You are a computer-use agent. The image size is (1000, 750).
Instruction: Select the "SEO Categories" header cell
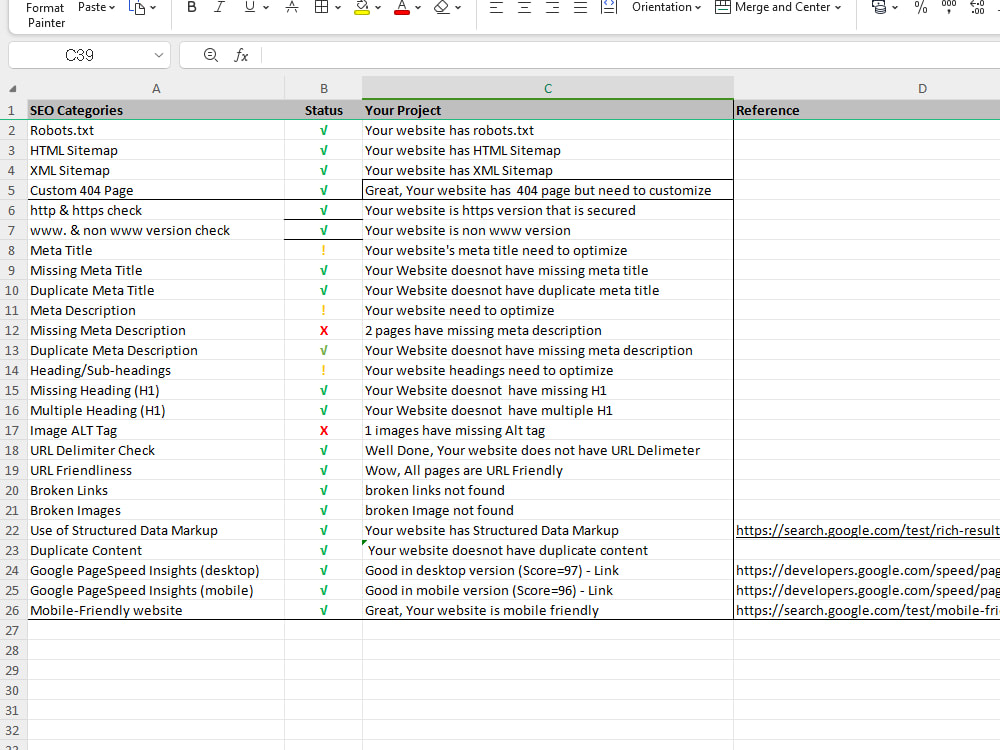pyautogui.click(x=156, y=110)
